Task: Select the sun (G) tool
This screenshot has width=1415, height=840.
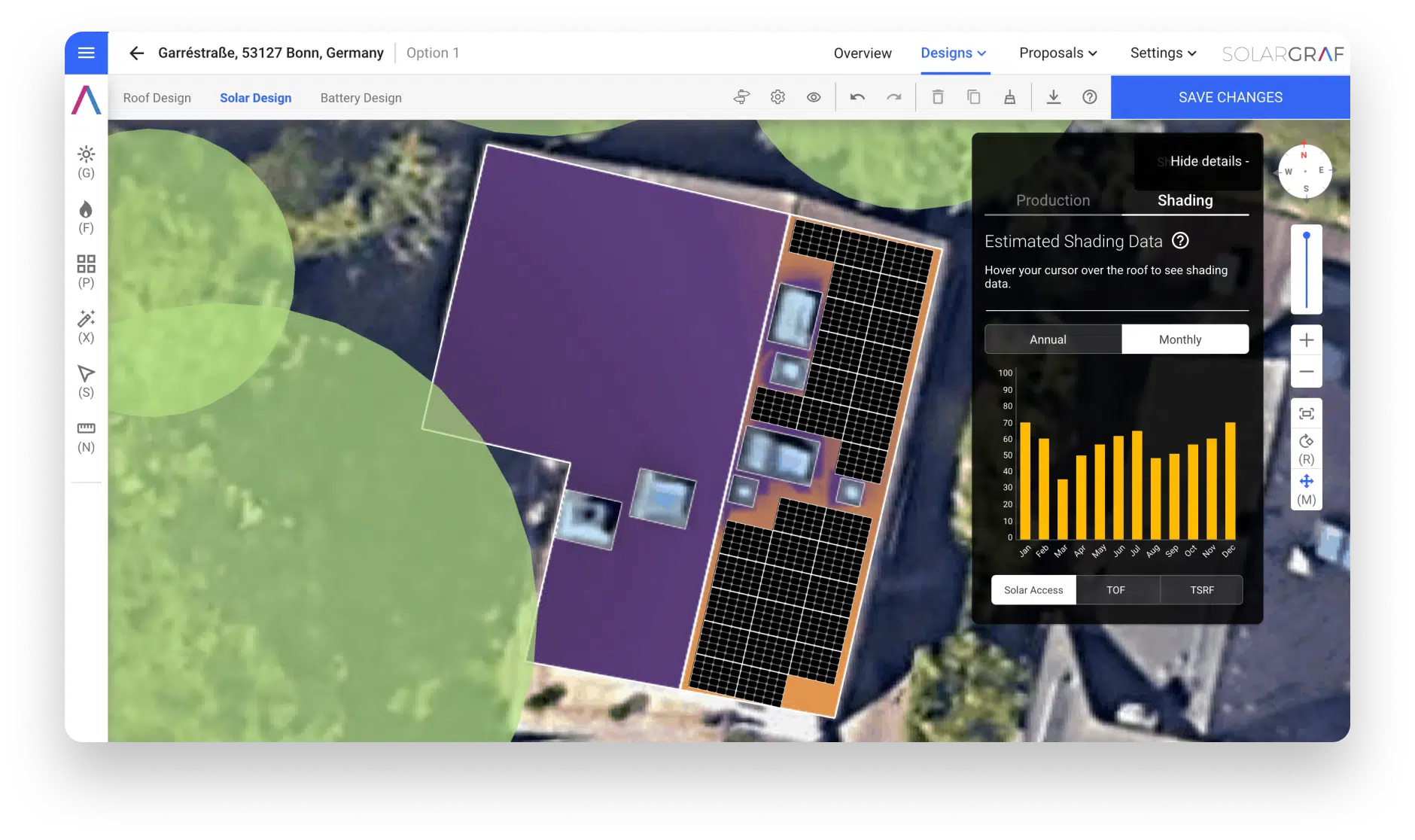Action: [x=86, y=162]
